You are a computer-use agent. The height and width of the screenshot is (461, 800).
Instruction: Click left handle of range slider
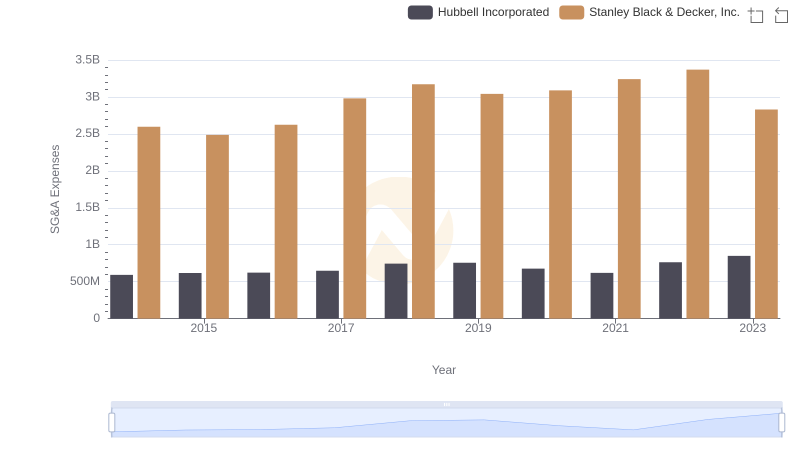click(x=112, y=422)
